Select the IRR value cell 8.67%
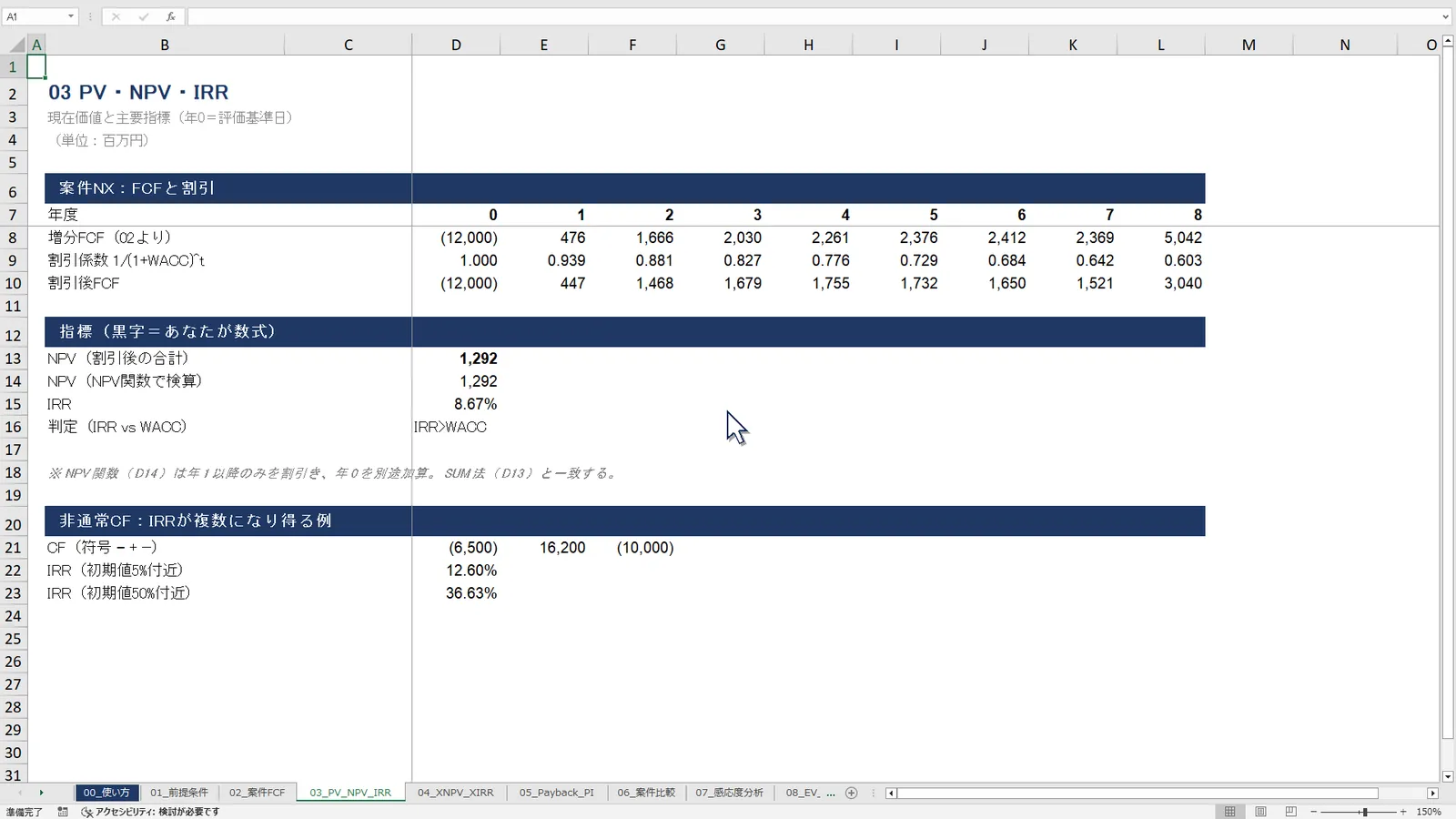This screenshot has width=1456, height=819. pyautogui.click(x=456, y=404)
